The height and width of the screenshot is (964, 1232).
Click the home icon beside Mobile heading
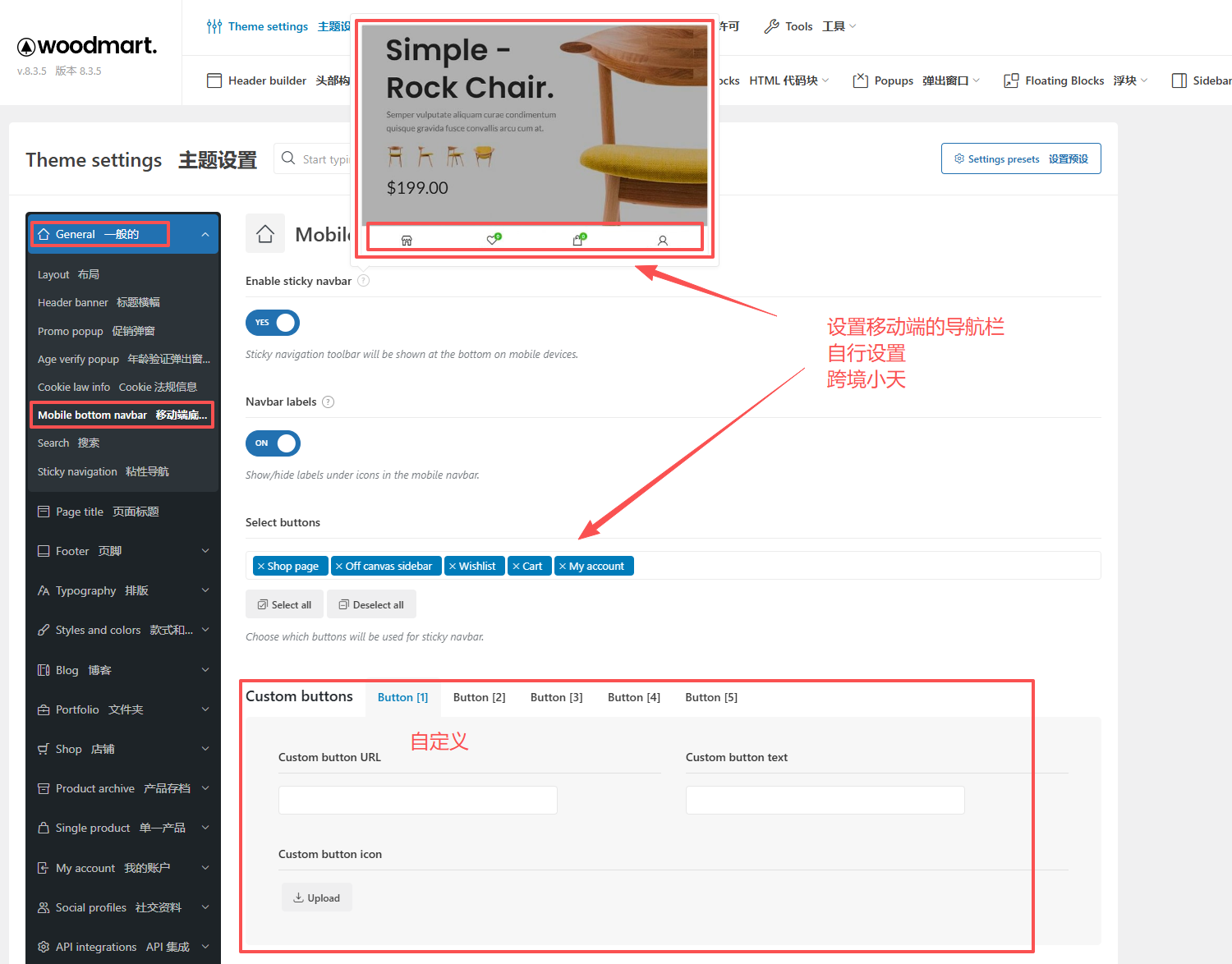265,234
